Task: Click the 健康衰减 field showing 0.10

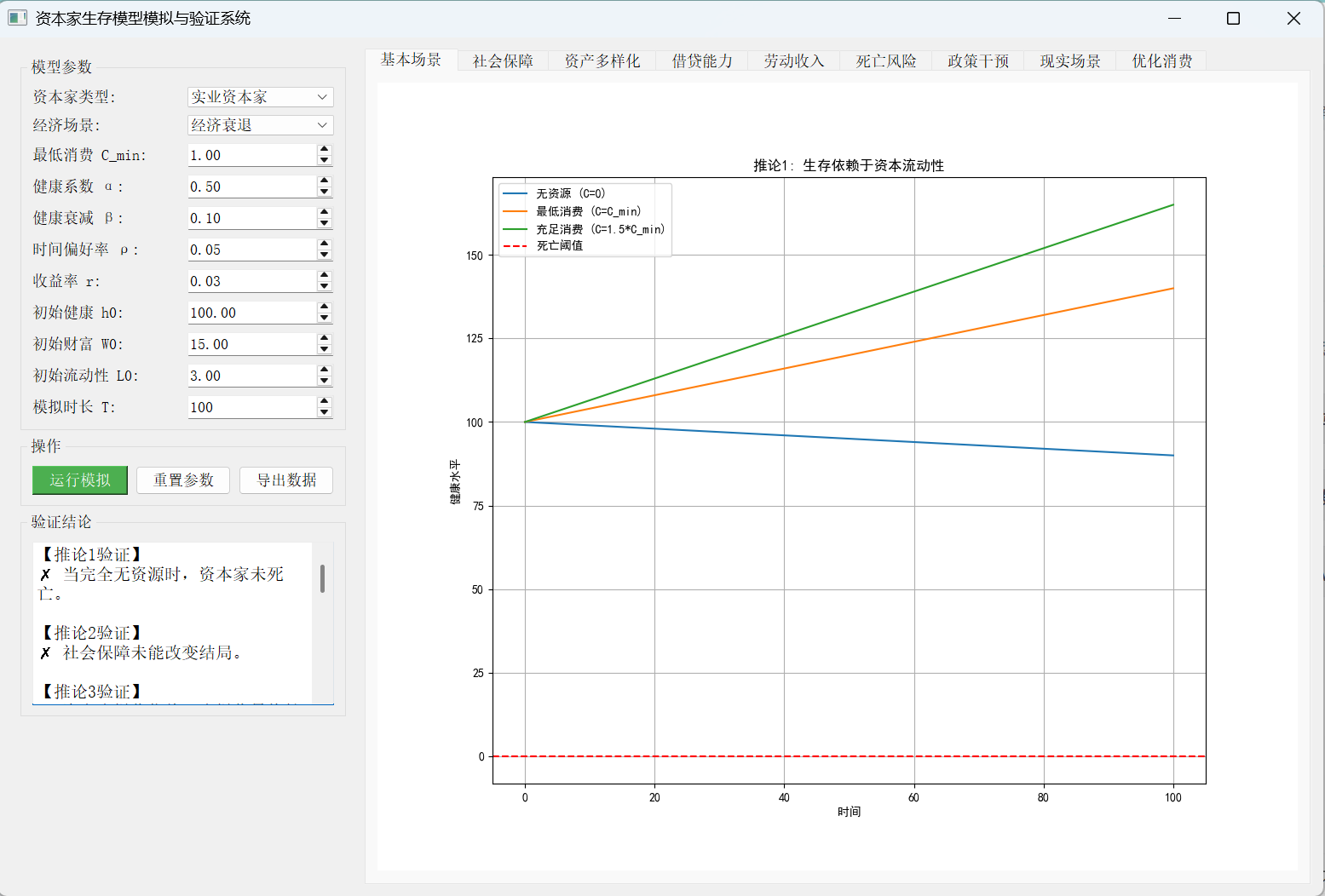Action: tap(252, 218)
